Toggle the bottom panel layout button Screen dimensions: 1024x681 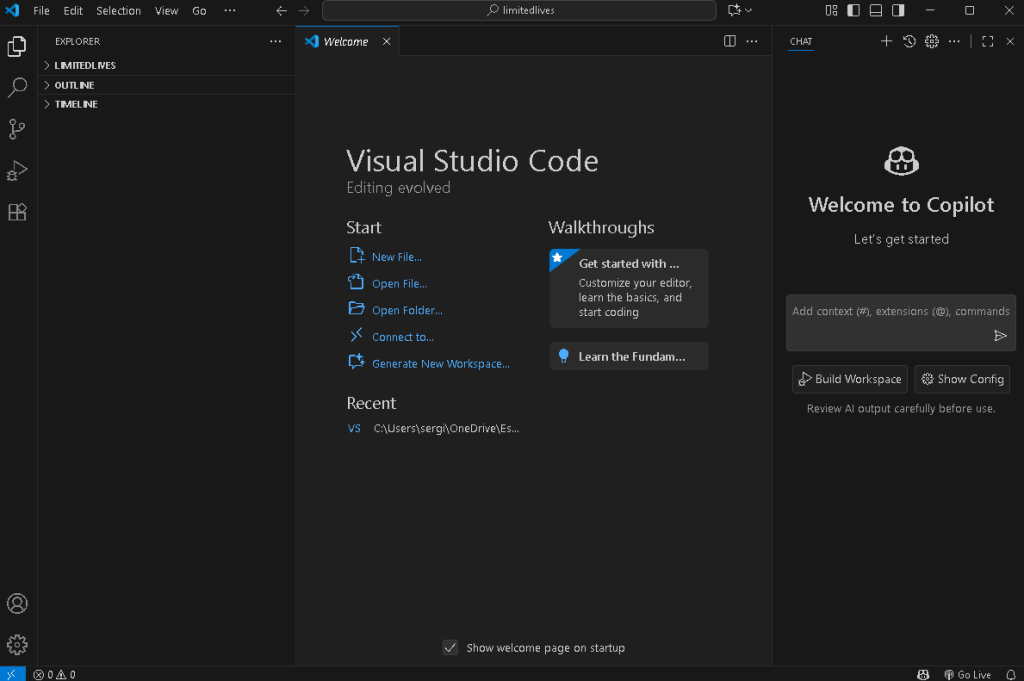click(876, 11)
